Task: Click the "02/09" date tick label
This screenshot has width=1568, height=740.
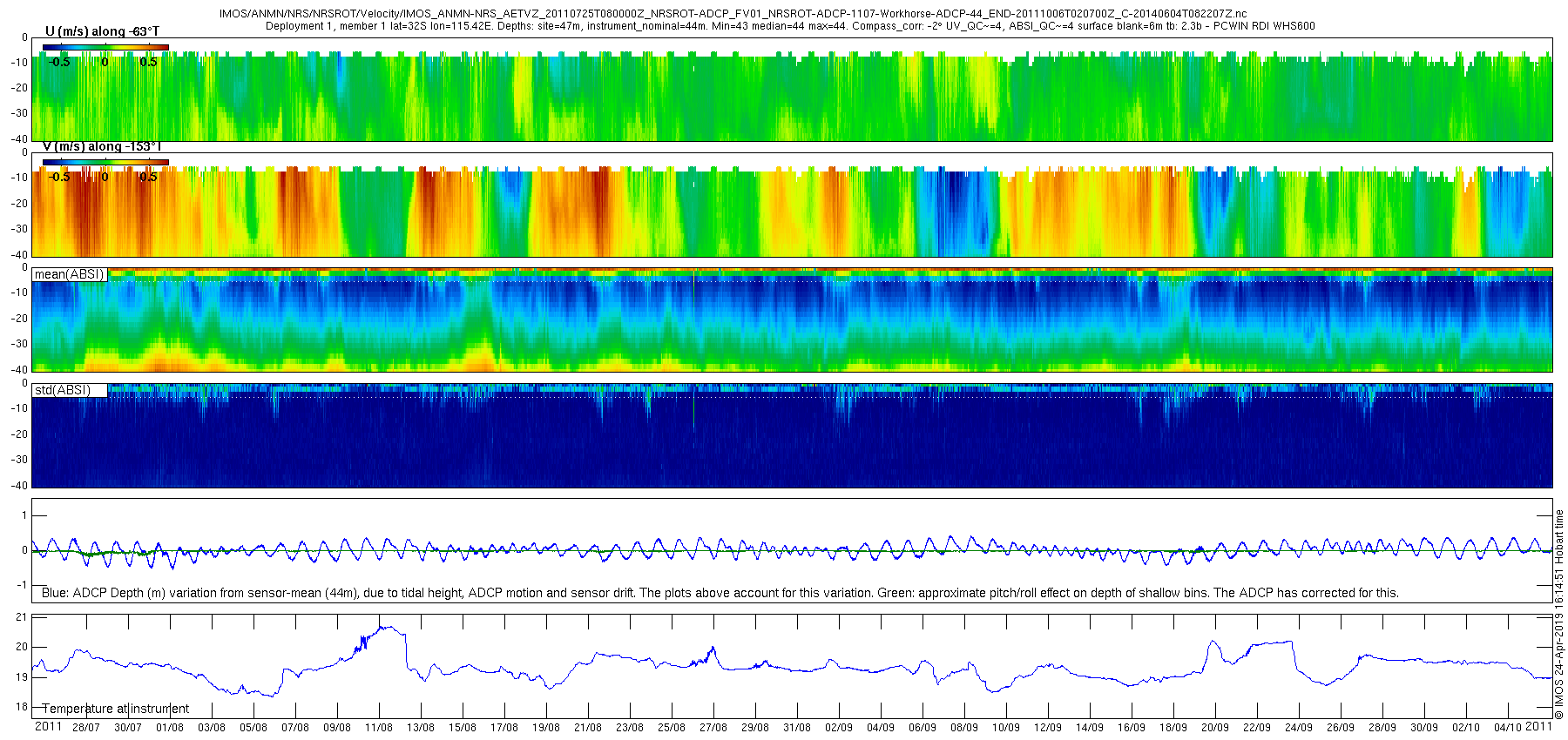Action: coord(838,728)
